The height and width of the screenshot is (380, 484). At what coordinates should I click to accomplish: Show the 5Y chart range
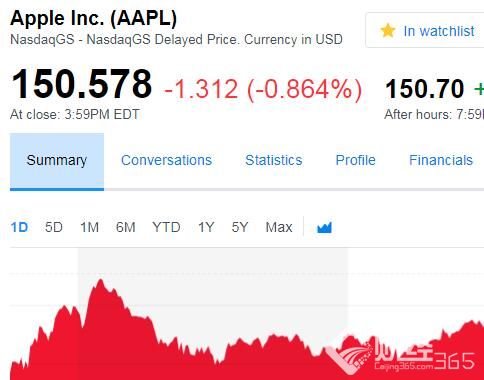click(240, 227)
